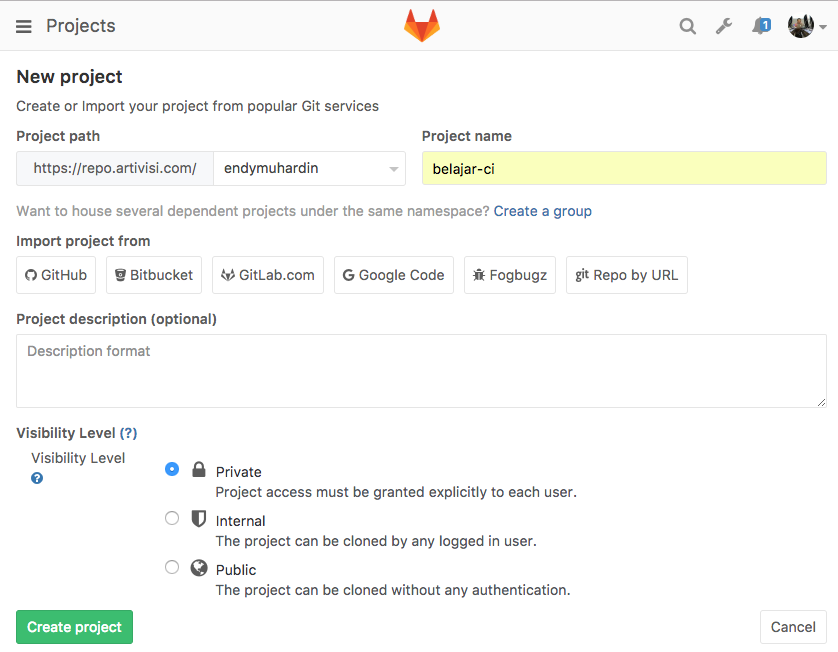
Task: Import project from GitLab.com
Action: [x=268, y=275]
